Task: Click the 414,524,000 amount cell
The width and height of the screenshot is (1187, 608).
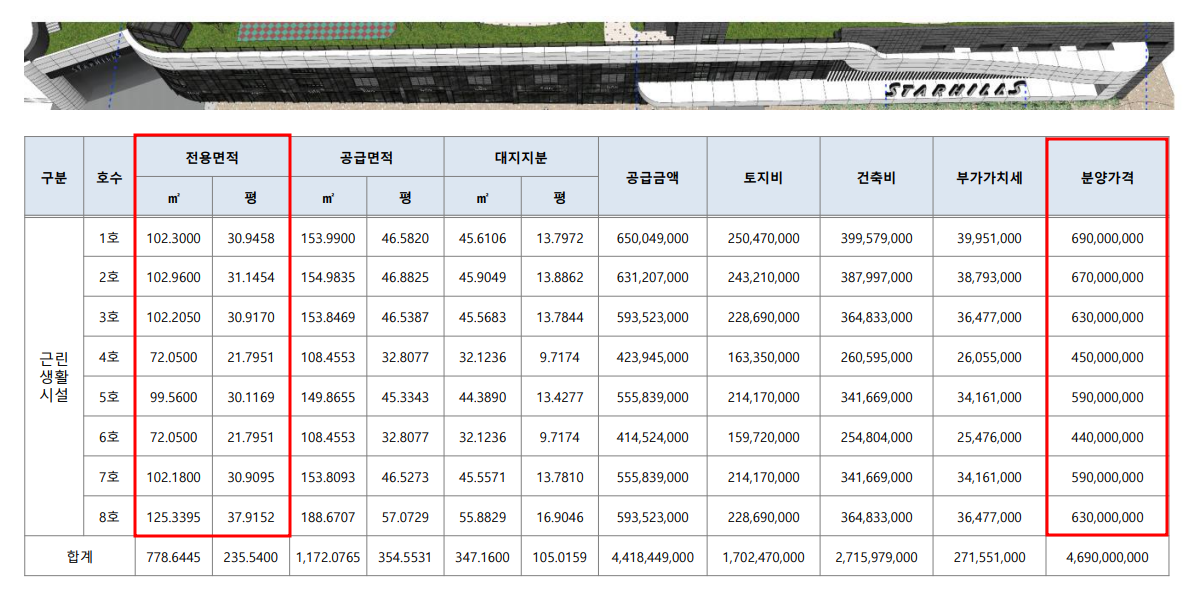Action: [653, 438]
